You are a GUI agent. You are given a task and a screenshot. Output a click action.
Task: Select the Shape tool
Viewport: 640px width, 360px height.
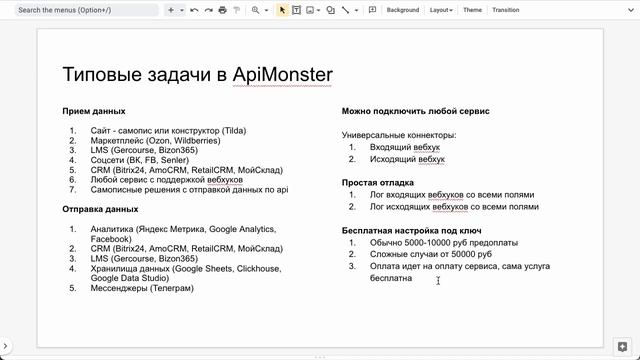[x=331, y=10]
